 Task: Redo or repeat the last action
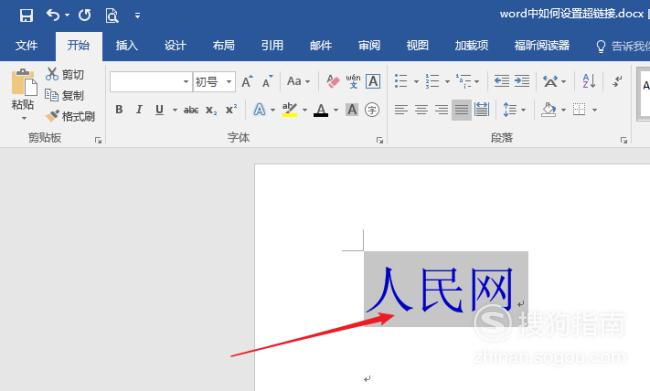85,15
